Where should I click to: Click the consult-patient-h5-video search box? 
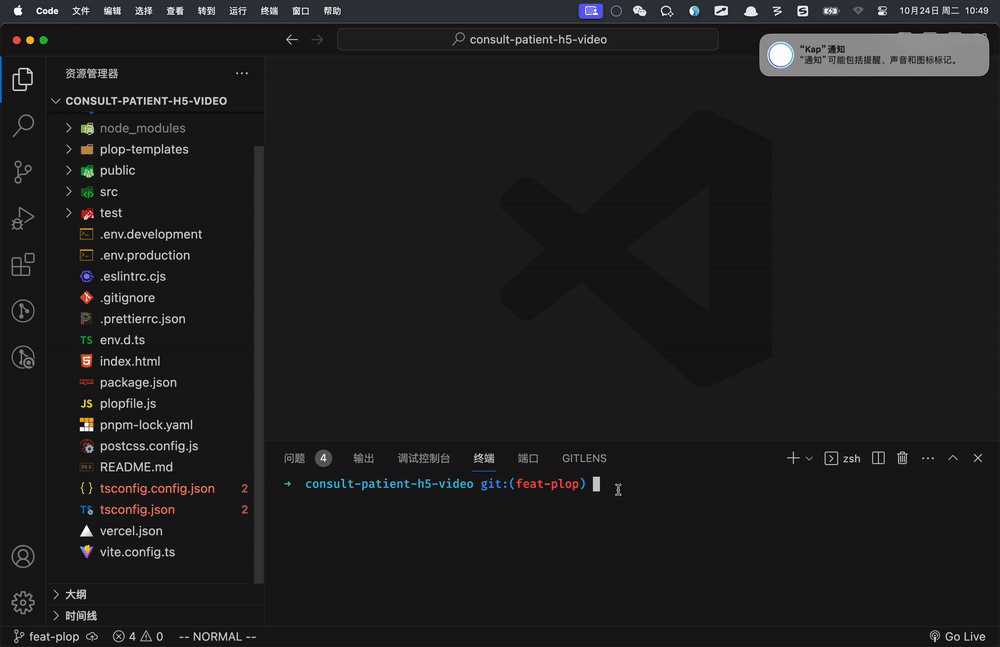click(x=528, y=40)
